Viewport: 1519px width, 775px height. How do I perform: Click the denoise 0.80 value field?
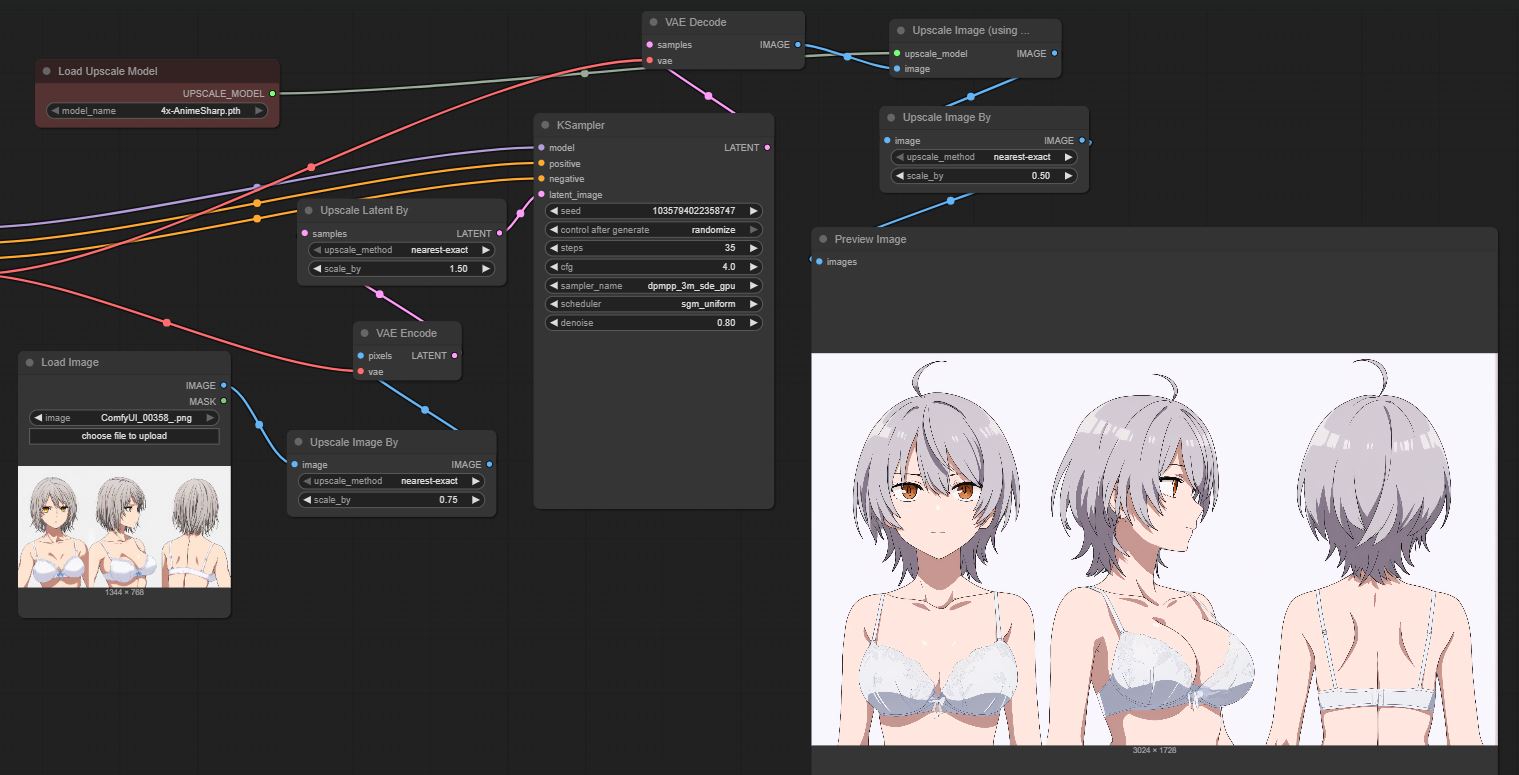[654, 323]
